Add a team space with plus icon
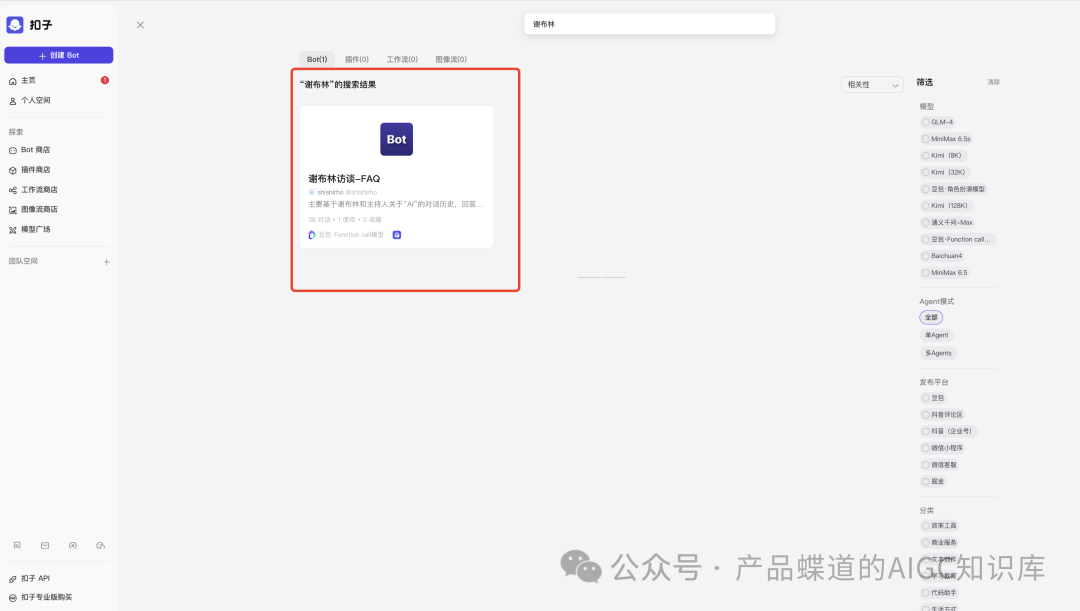This screenshot has height=611, width=1080. point(106,262)
